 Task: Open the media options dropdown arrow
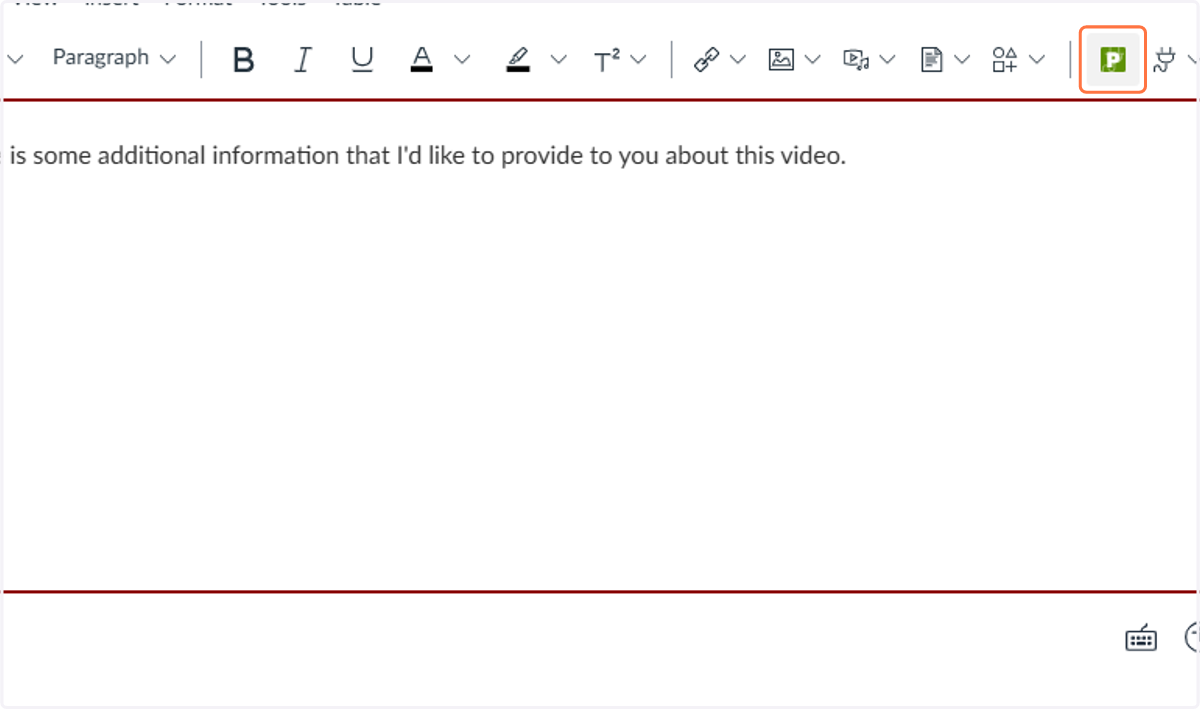887,60
